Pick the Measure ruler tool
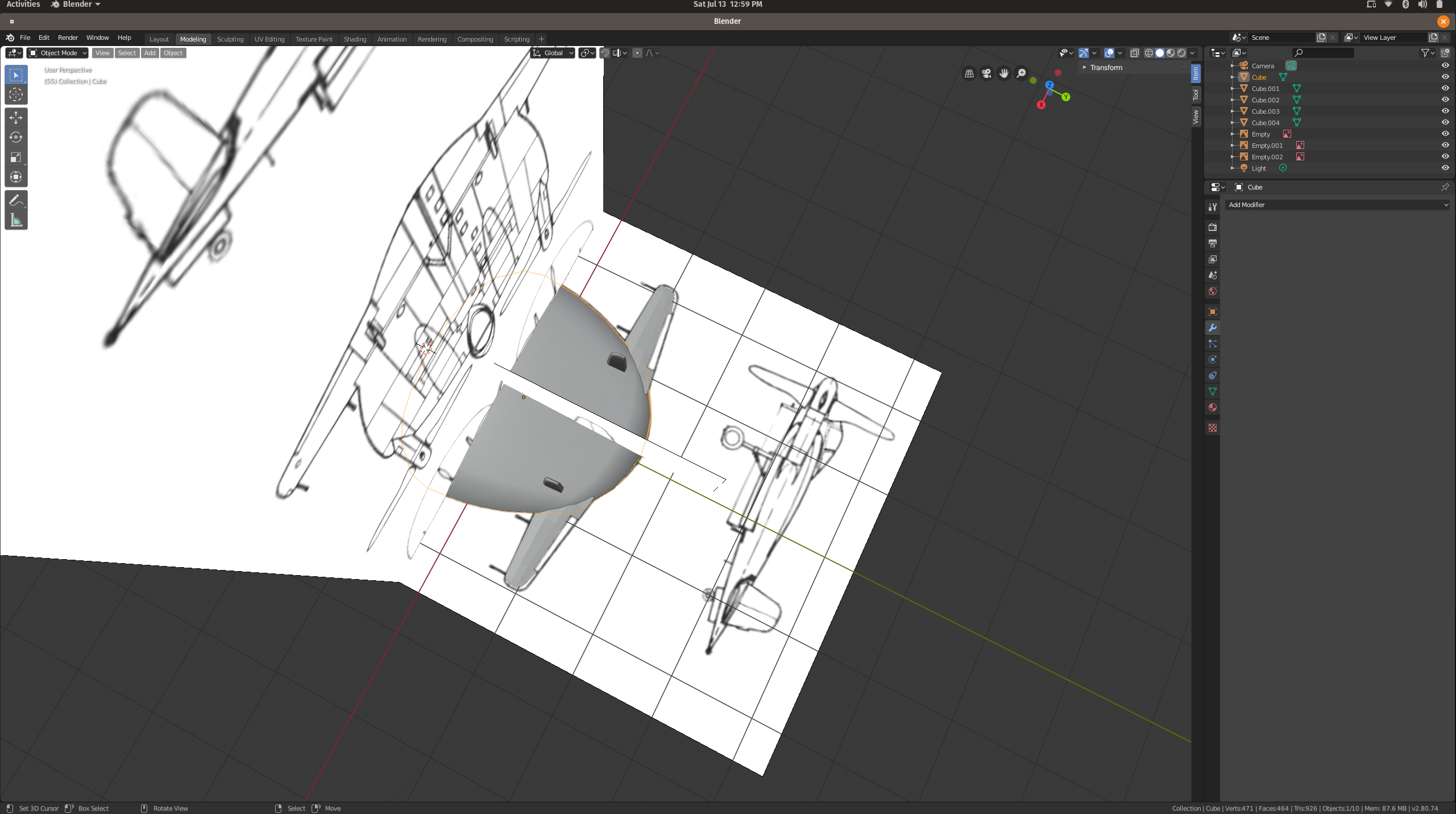 tap(16, 220)
